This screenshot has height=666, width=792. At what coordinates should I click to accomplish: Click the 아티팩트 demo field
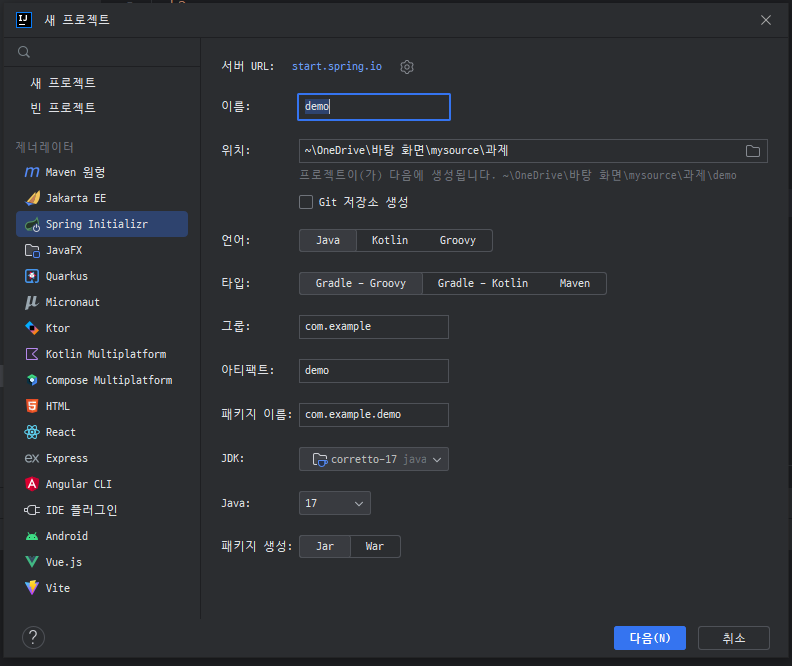click(x=374, y=371)
